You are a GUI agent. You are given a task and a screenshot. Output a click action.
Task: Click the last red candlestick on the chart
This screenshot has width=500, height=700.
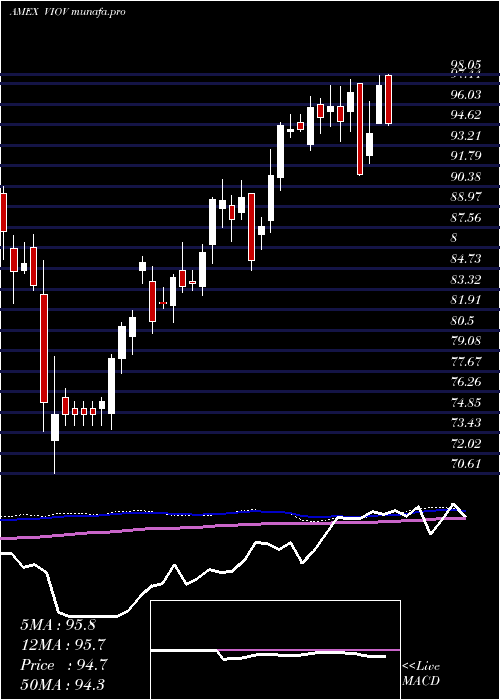click(388, 100)
